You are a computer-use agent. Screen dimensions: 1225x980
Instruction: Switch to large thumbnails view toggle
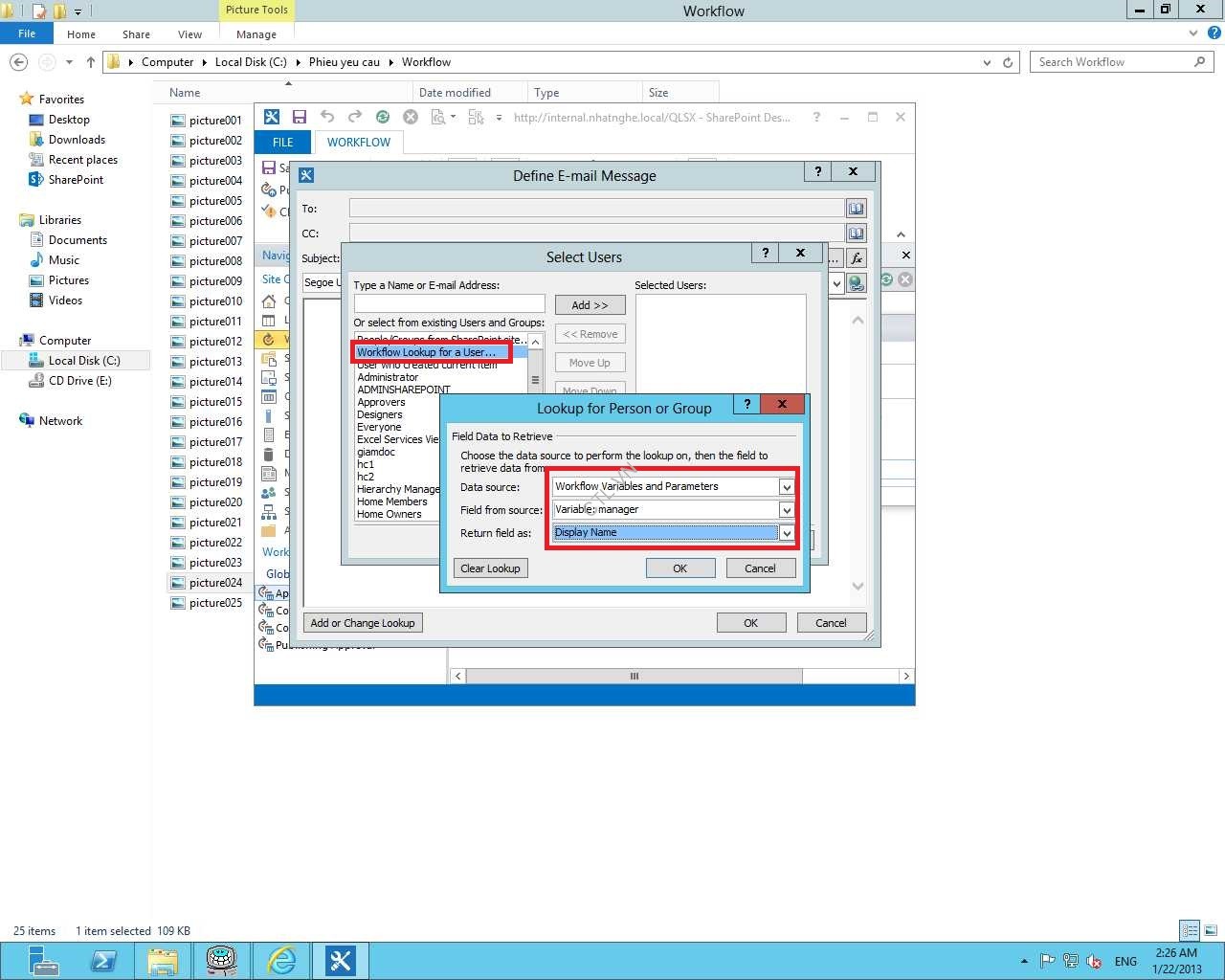point(1211,930)
